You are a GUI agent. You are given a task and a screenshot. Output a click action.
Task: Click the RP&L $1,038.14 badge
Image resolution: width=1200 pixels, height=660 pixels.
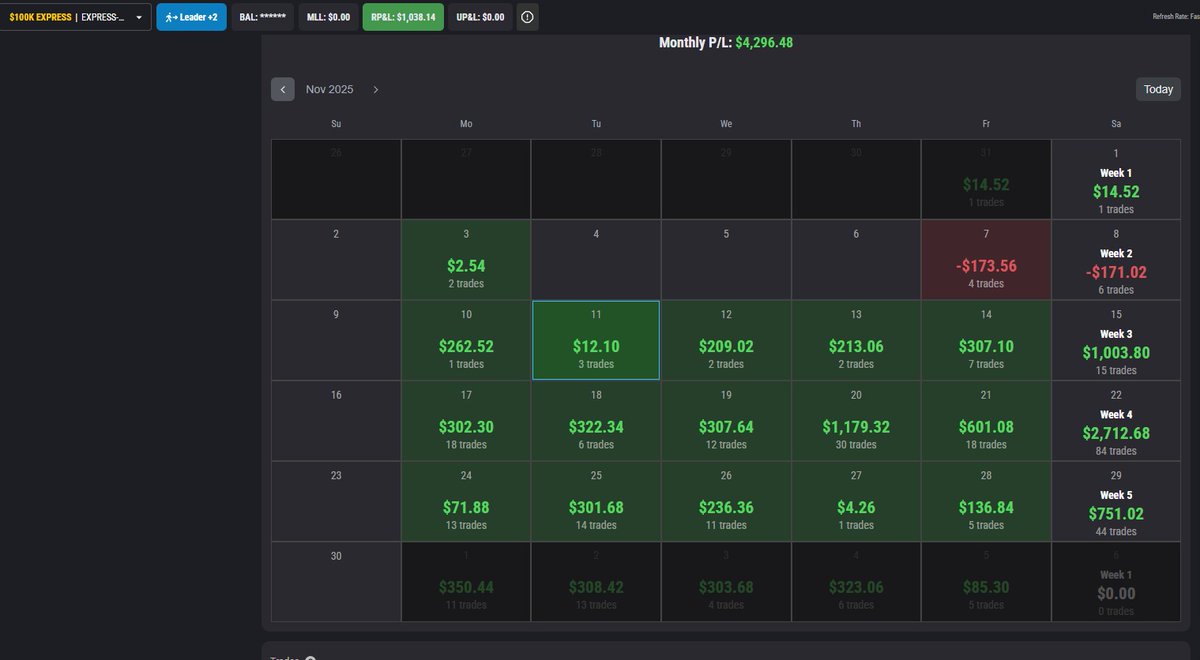tap(403, 17)
